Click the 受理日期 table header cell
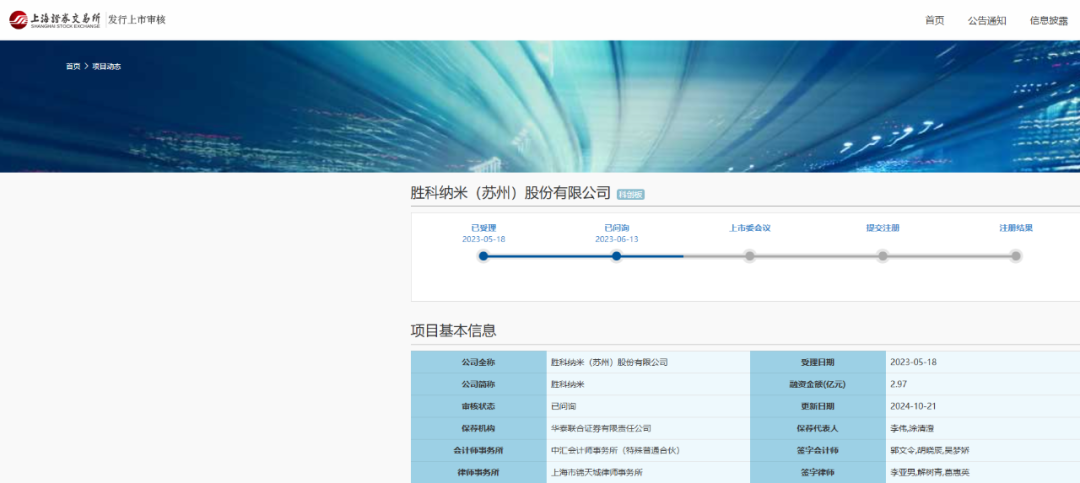 (818, 362)
